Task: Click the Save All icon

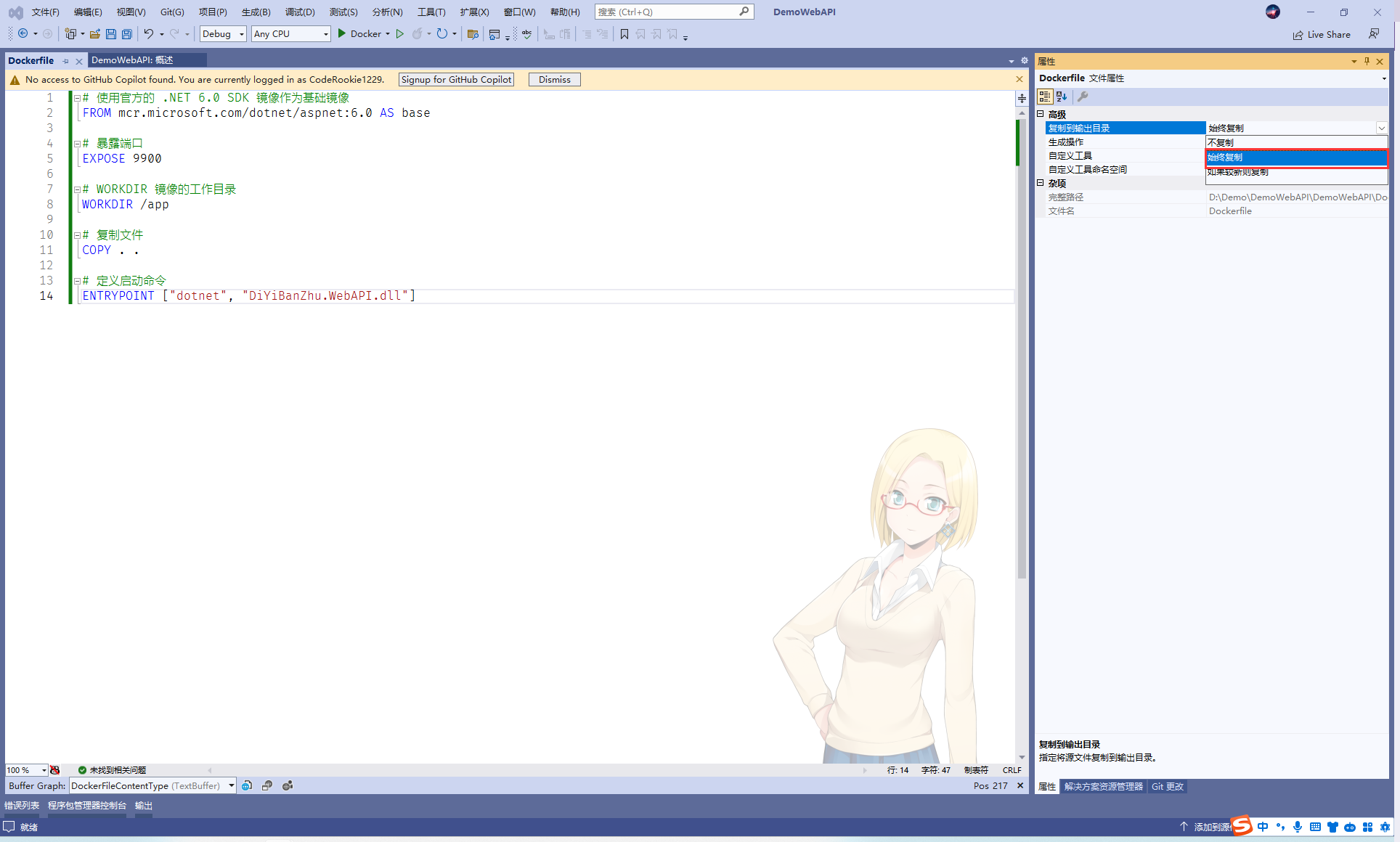Action: [x=126, y=34]
